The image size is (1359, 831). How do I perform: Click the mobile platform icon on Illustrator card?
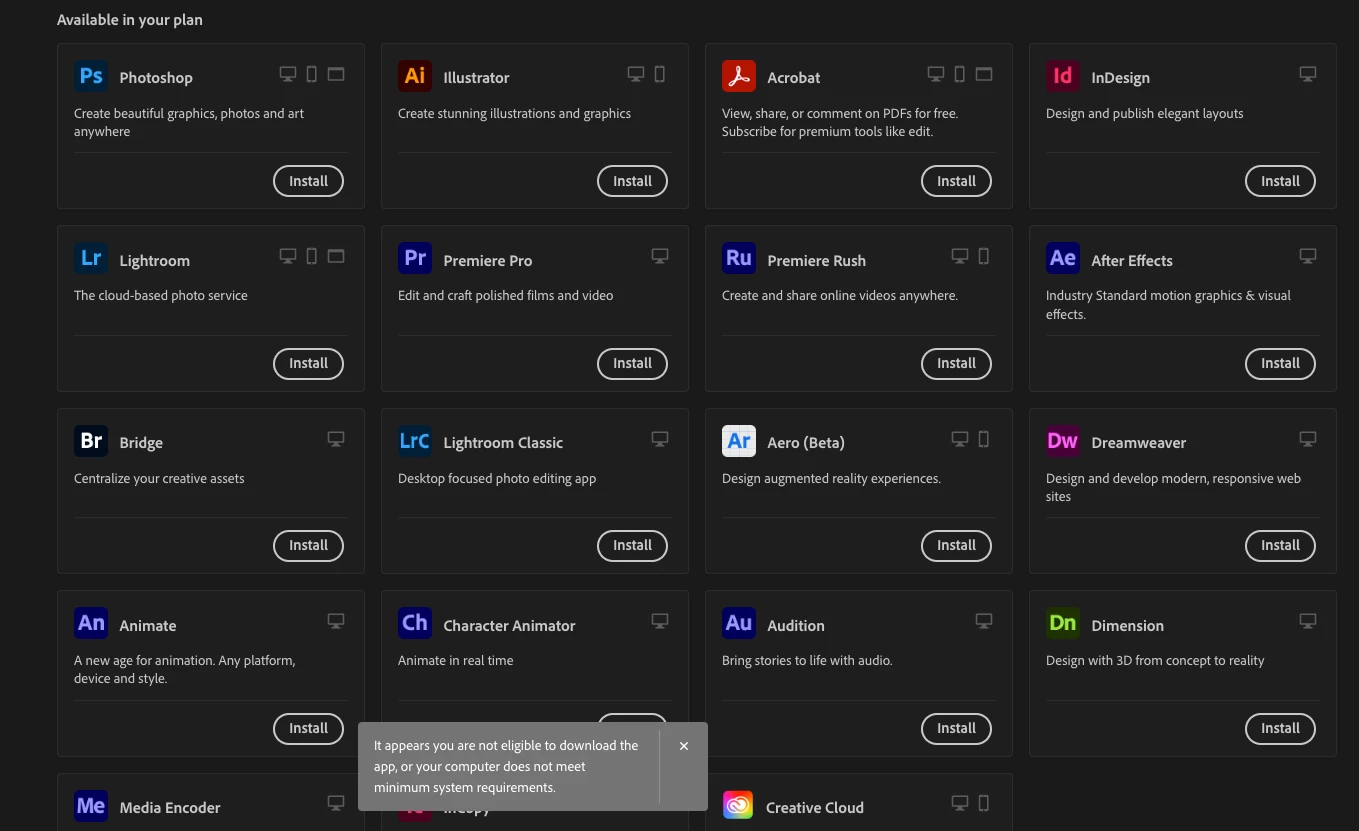tap(660, 74)
